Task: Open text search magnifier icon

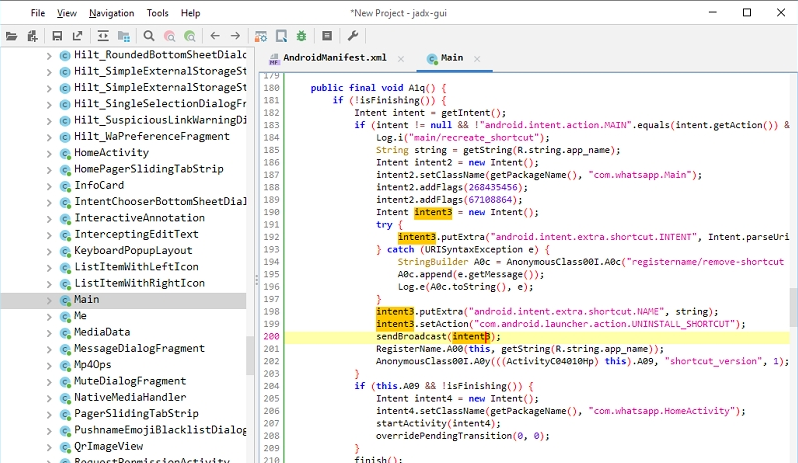Action: (149, 36)
